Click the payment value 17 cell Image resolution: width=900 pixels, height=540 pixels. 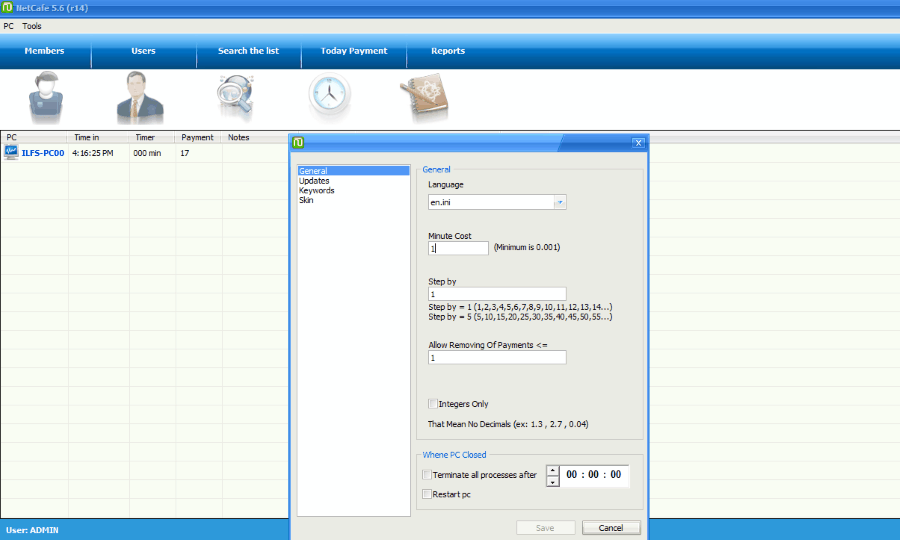(x=185, y=153)
